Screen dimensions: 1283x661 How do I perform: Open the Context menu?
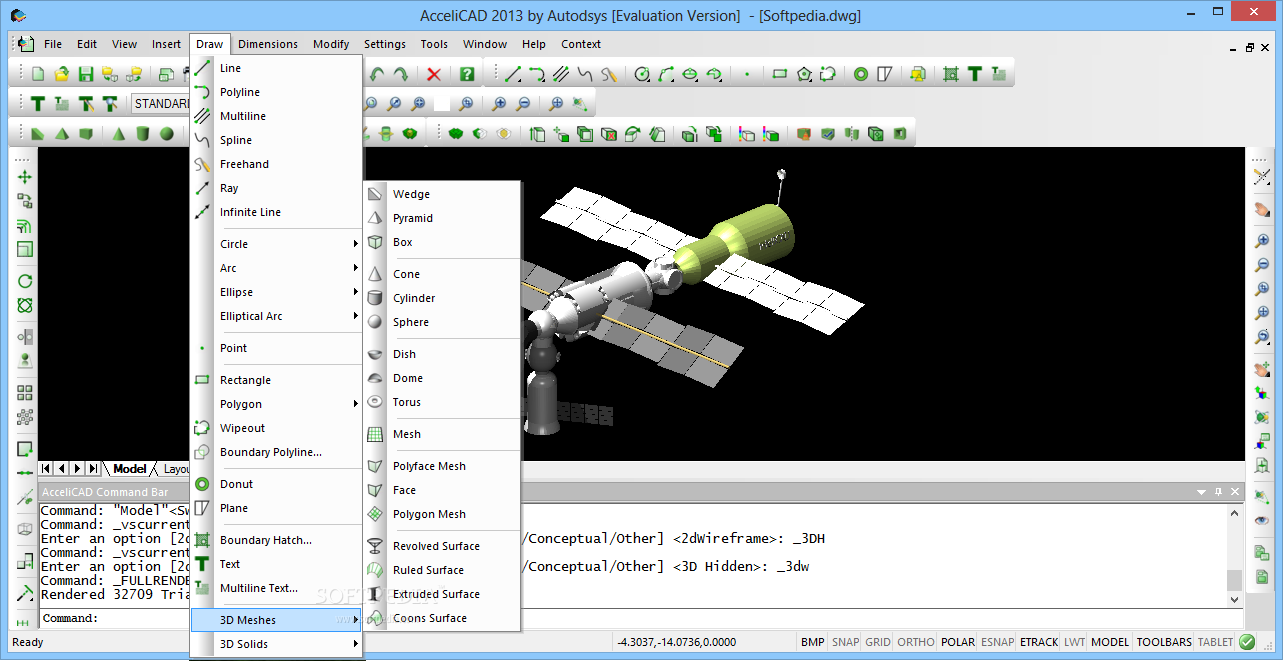tap(581, 44)
